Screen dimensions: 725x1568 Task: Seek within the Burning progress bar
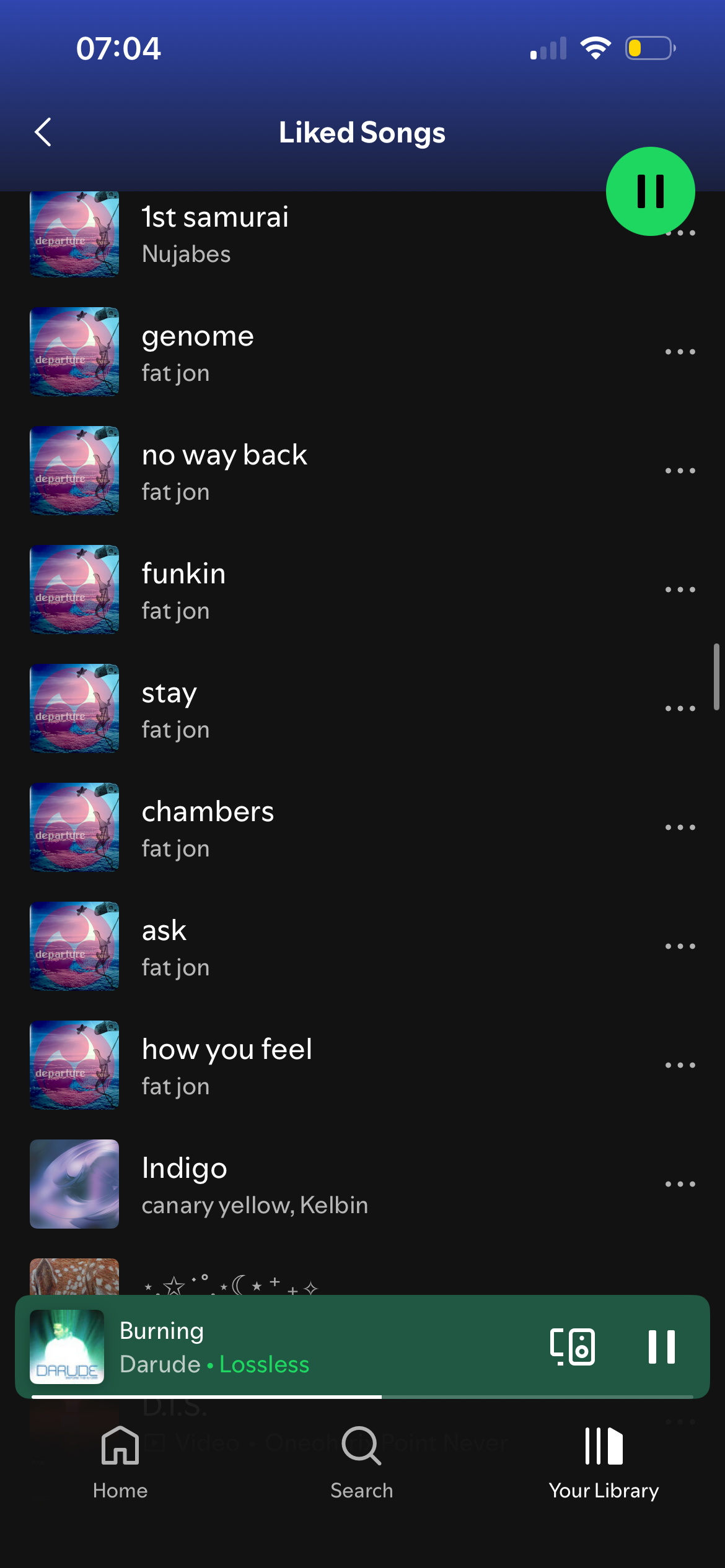[362, 1396]
